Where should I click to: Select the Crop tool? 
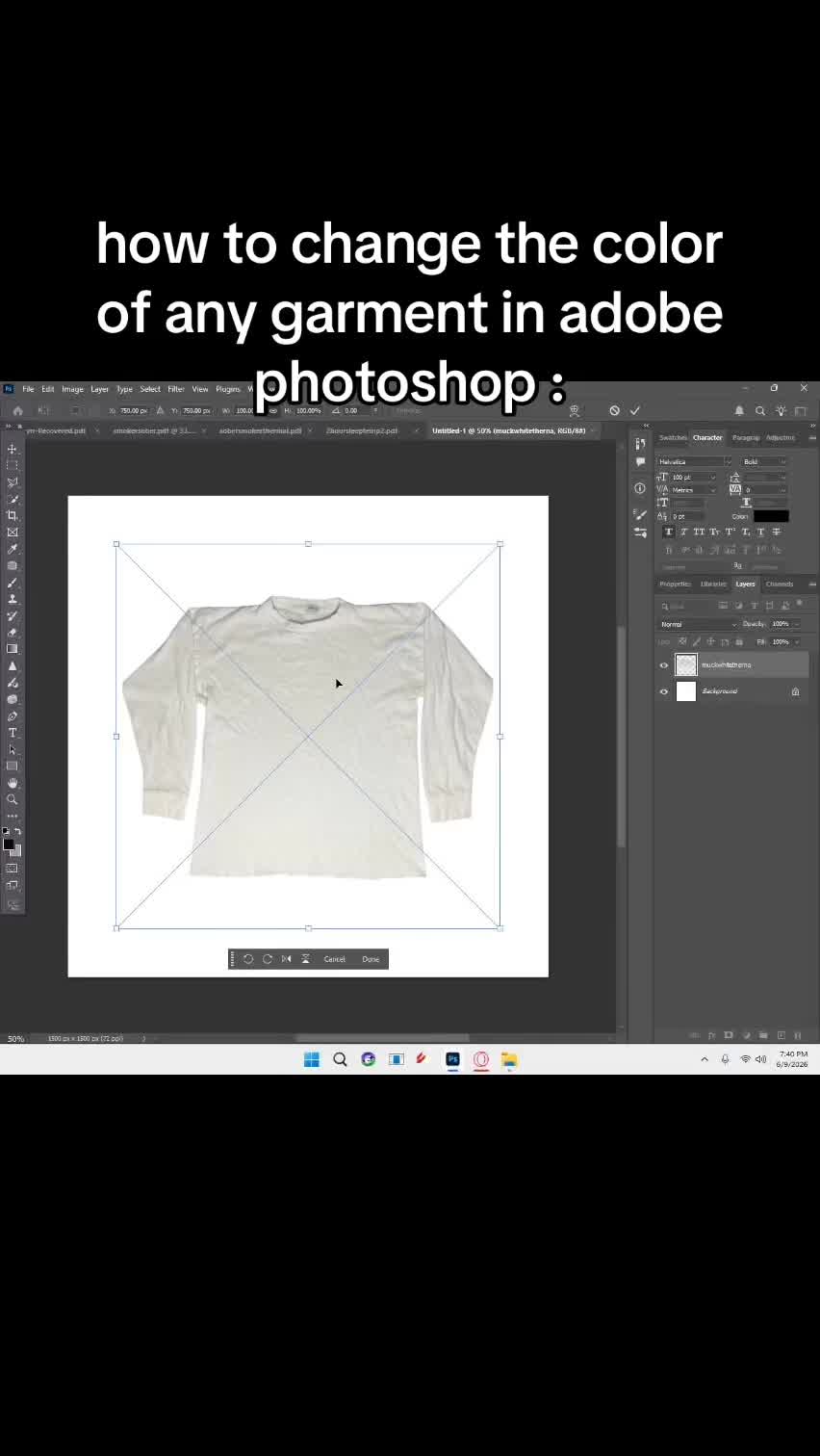[13, 515]
